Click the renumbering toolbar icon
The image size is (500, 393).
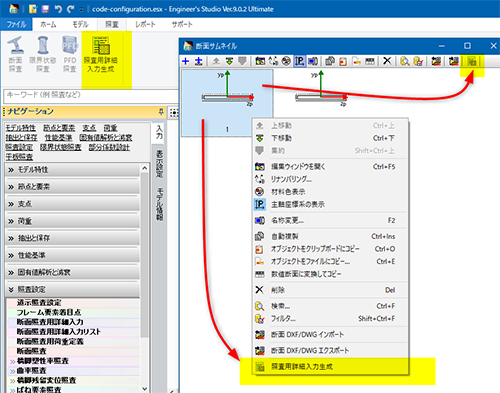click(273, 61)
